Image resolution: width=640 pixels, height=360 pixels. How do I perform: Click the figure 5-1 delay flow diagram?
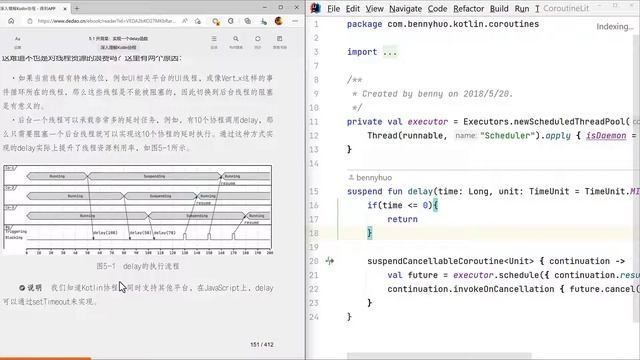(x=138, y=210)
